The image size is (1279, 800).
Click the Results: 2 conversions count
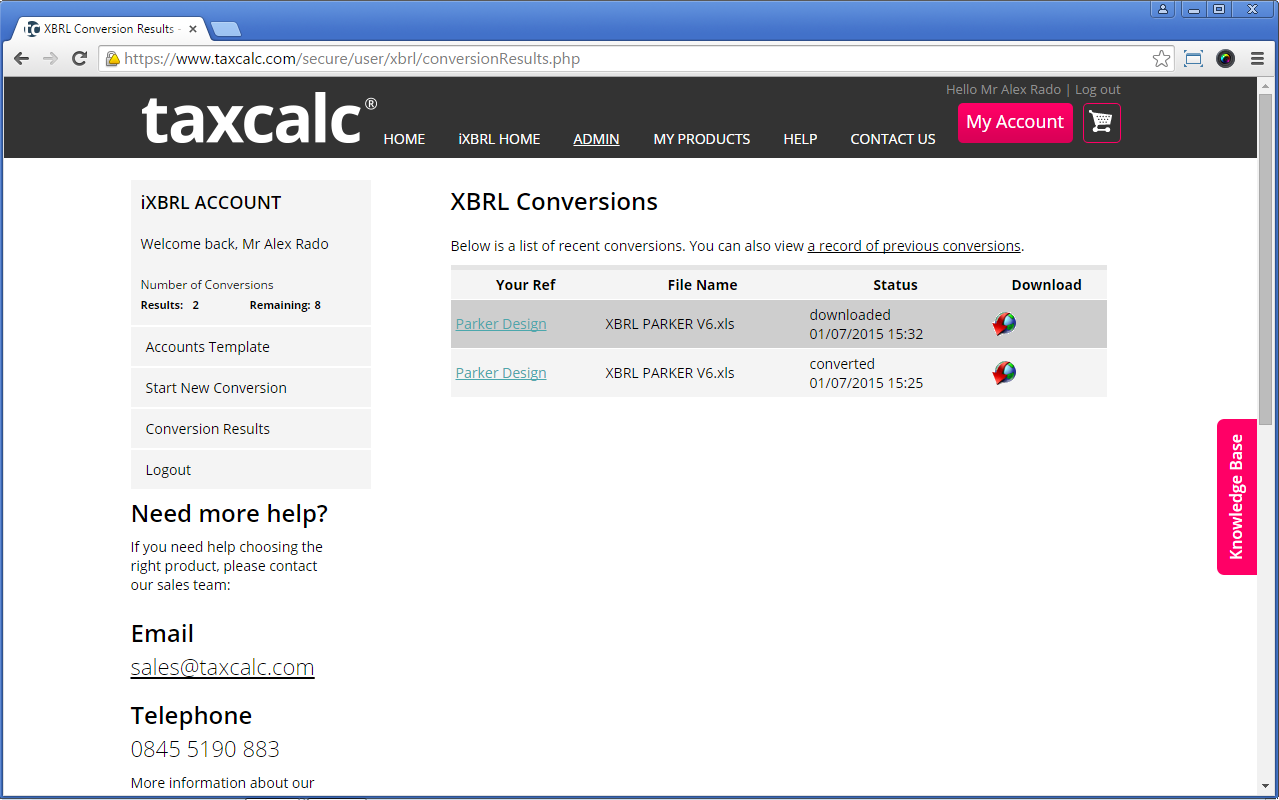[x=170, y=305]
